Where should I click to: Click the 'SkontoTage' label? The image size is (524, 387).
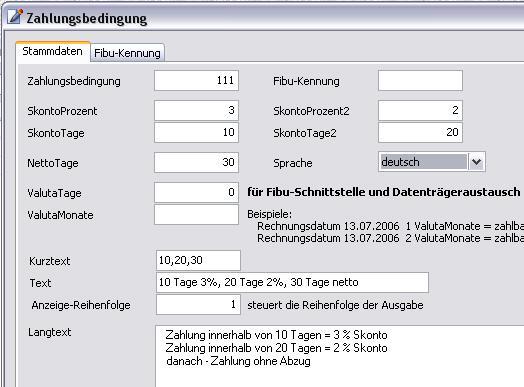(56, 133)
